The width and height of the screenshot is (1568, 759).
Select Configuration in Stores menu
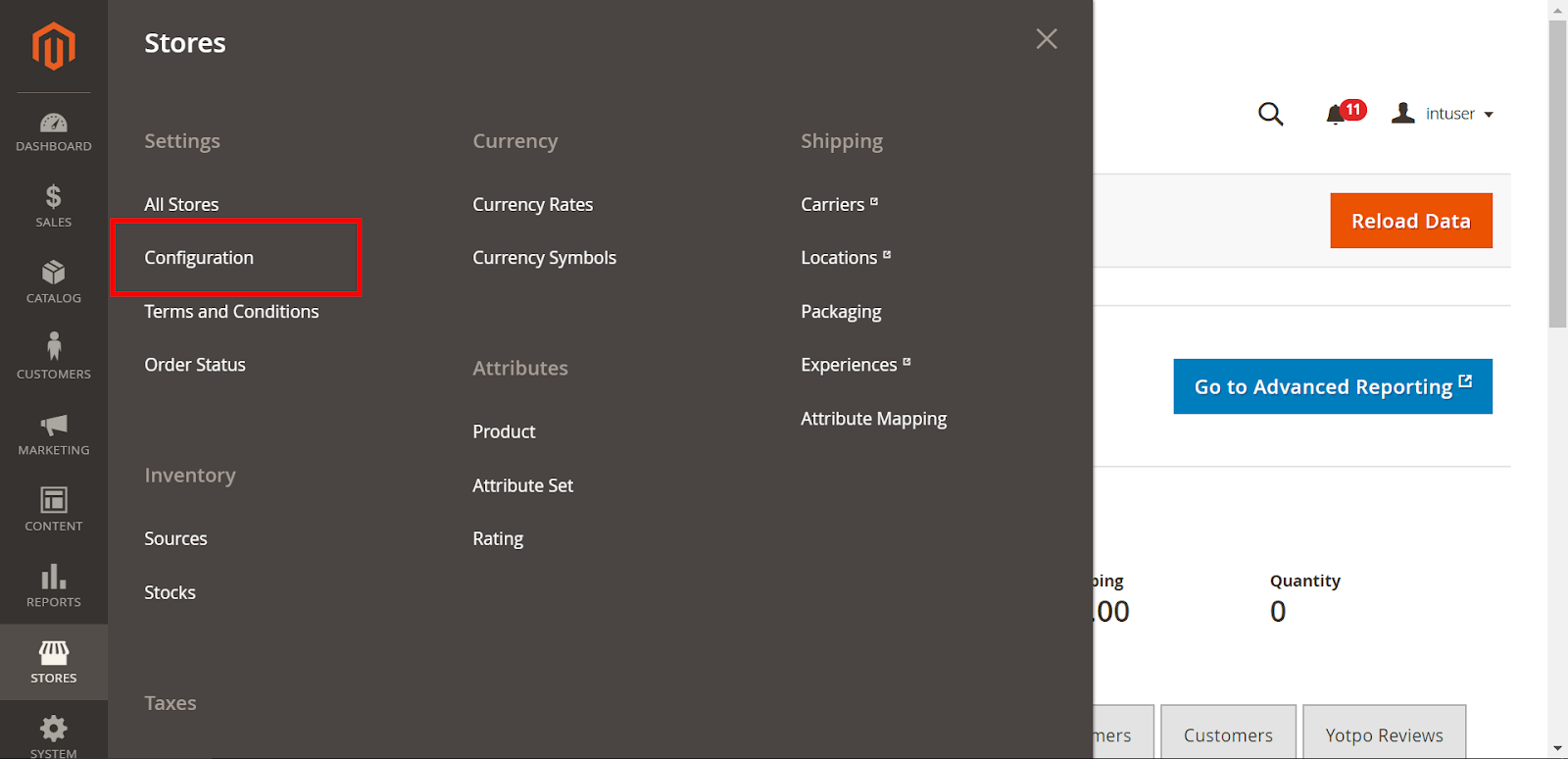(199, 258)
